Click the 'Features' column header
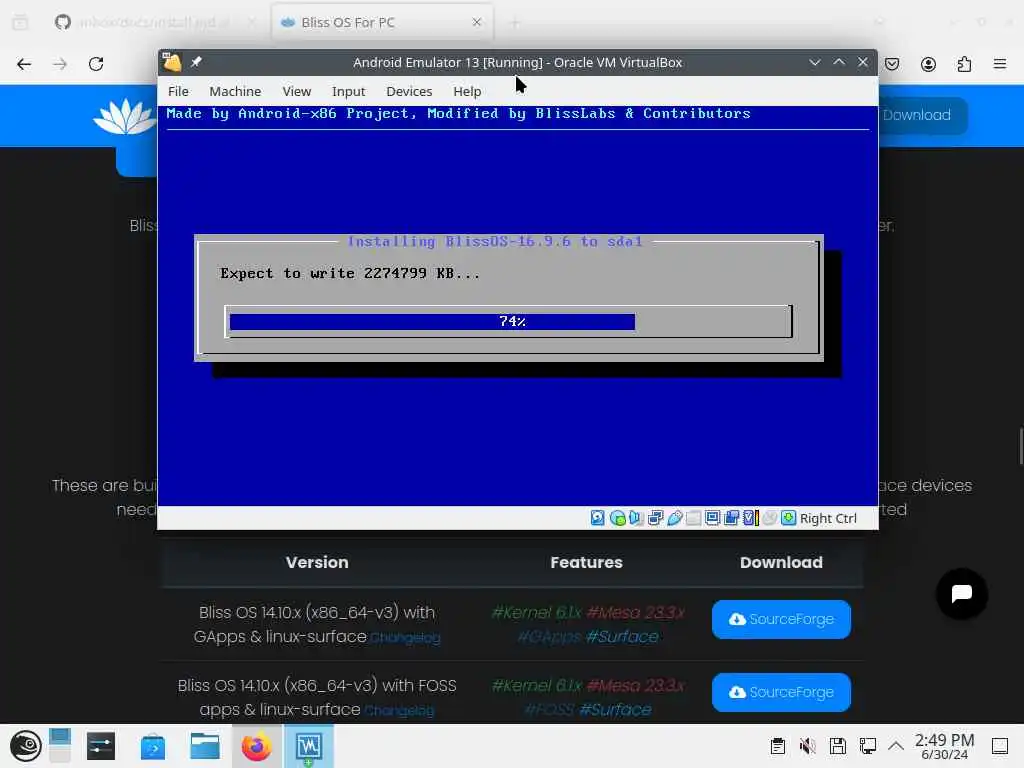Image resolution: width=1024 pixels, height=768 pixels. pos(586,562)
